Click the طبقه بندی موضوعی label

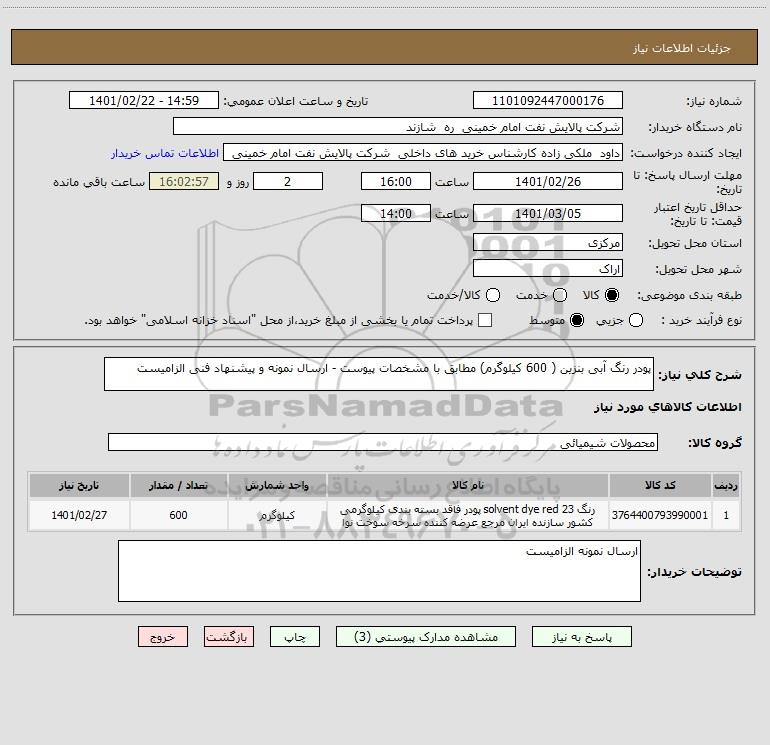[x=689, y=295]
